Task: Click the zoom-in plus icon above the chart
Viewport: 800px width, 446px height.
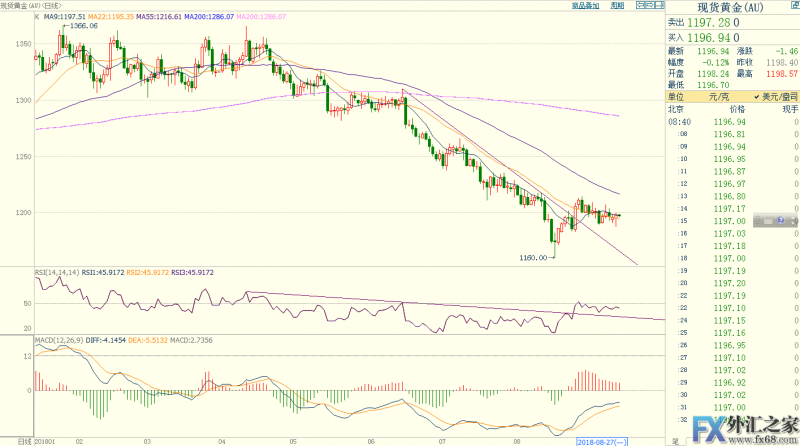Action: (653, 6)
